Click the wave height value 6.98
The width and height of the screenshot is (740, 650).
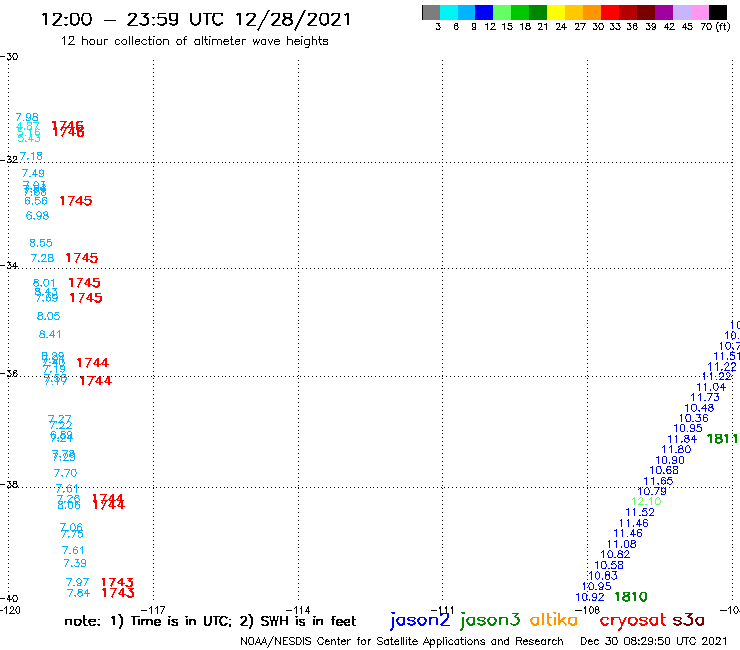pyautogui.click(x=37, y=216)
